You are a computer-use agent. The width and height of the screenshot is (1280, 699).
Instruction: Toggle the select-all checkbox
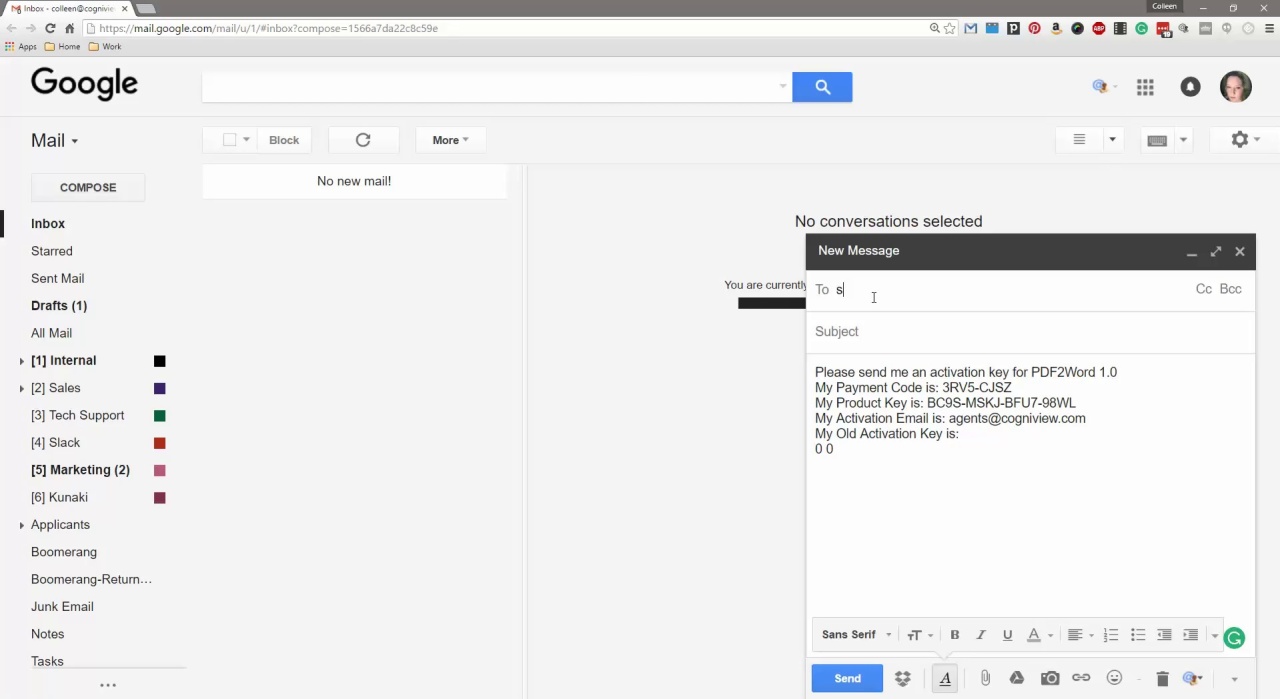pyautogui.click(x=230, y=140)
